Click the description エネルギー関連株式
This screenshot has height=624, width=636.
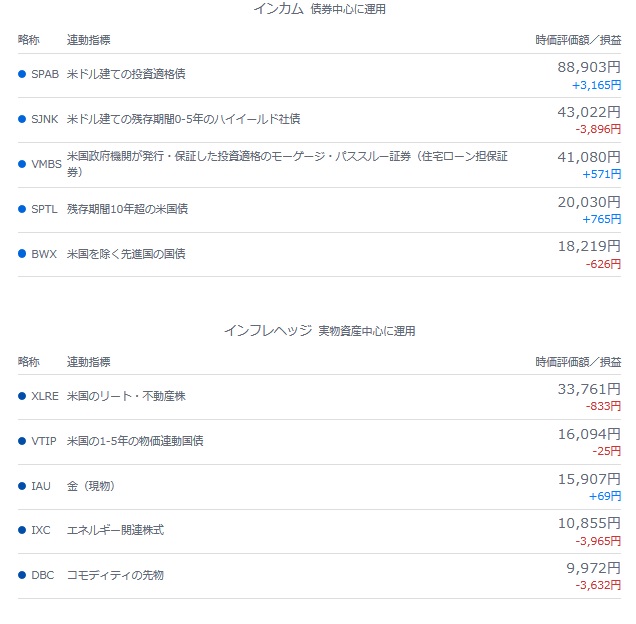tap(115, 531)
